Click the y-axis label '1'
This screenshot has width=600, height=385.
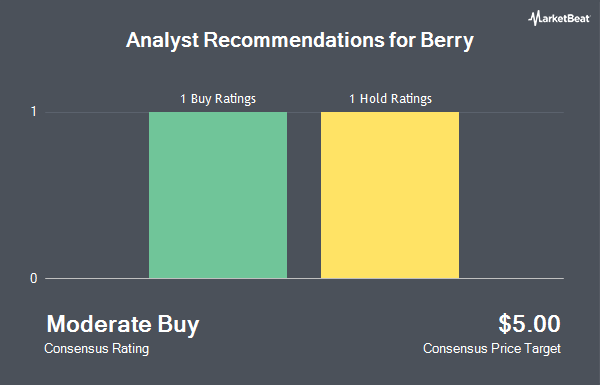(x=34, y=112)
